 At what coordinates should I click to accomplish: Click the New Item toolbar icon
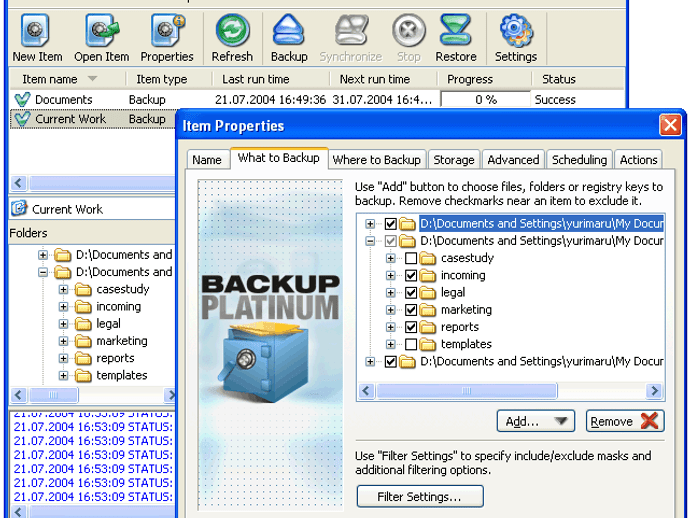(x=35, y=30)
